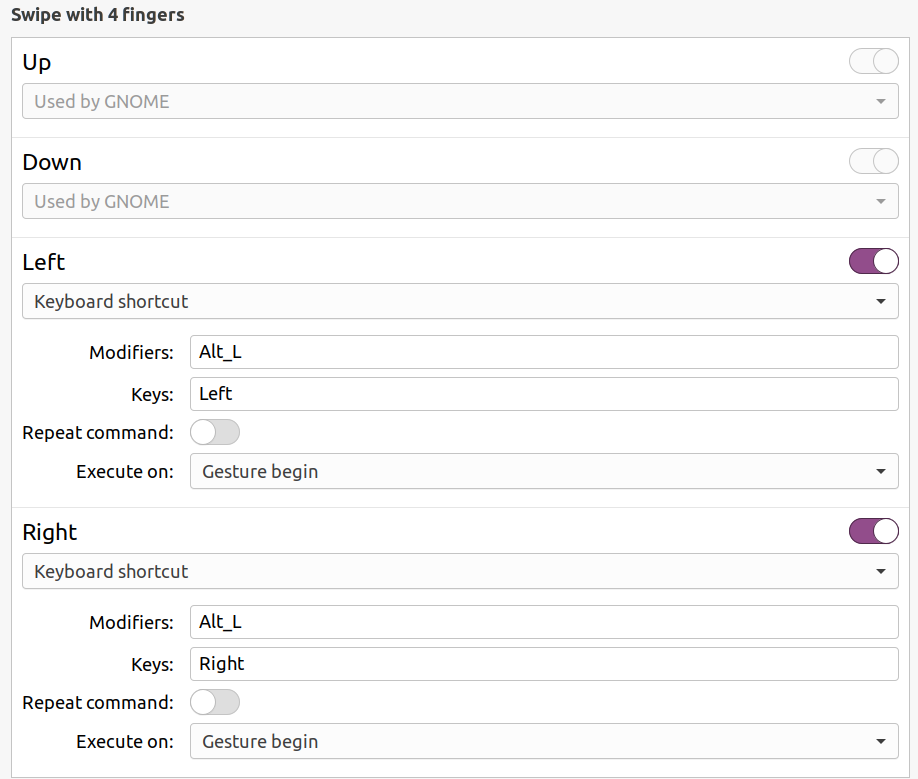Click 'Keys:' label in Left section
Viewport: 918px width, 779px height.
coord(152,395)
